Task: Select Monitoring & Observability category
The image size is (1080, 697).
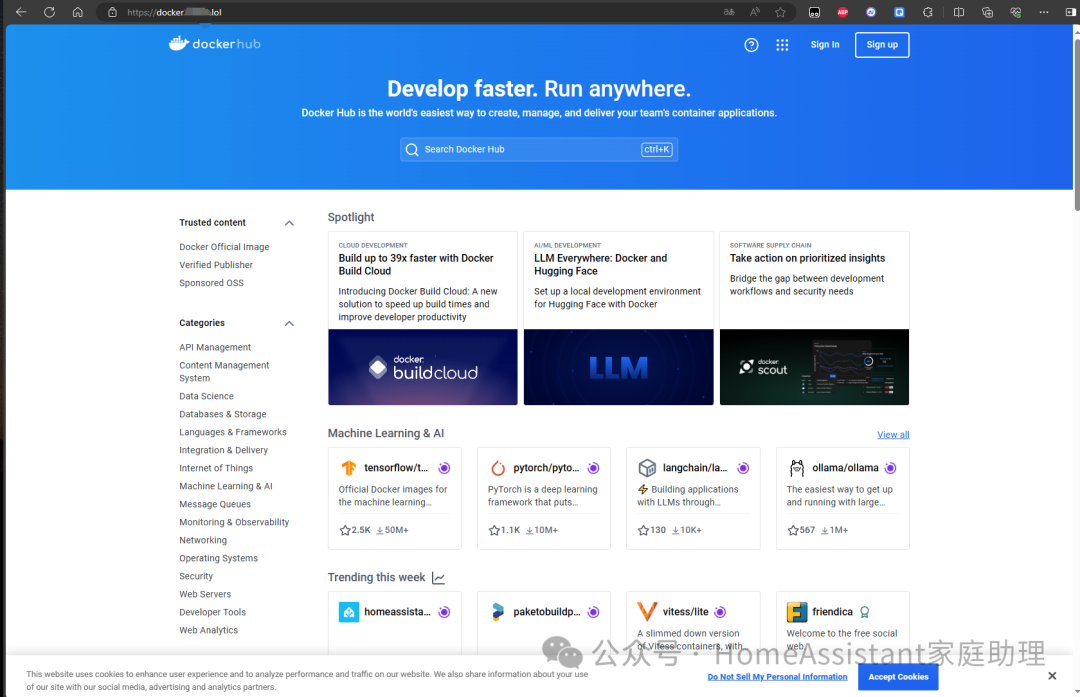Action: [234, 522]
